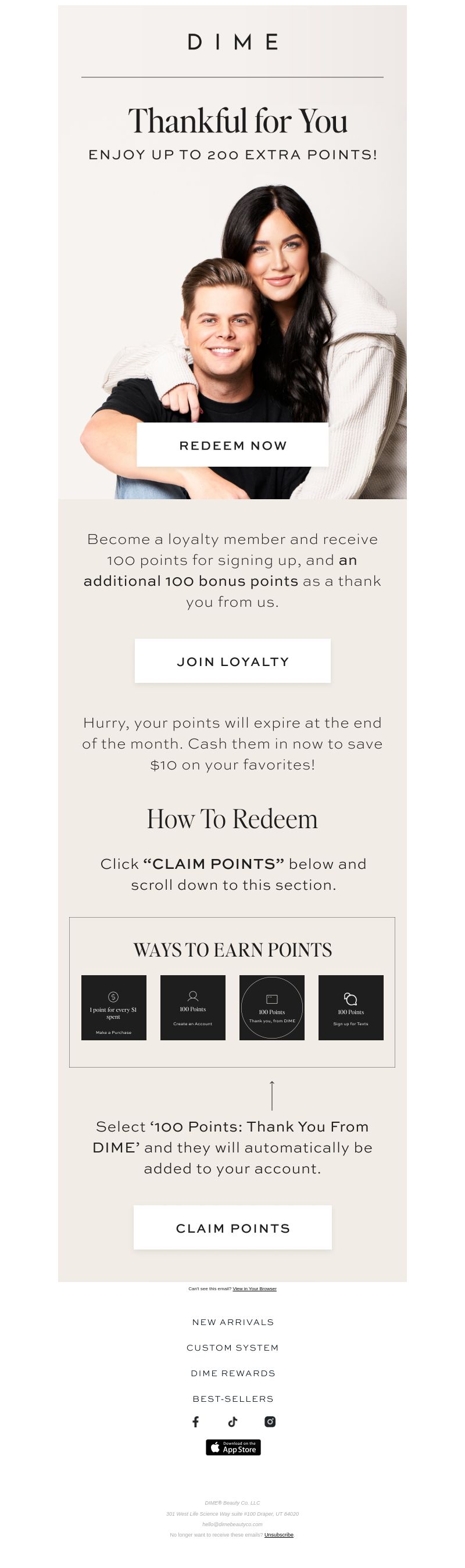The height and width of the screenshot is (1568, 465).
Task: Click the JOIN LOYALTY button
Action: (x=233, y=661)
